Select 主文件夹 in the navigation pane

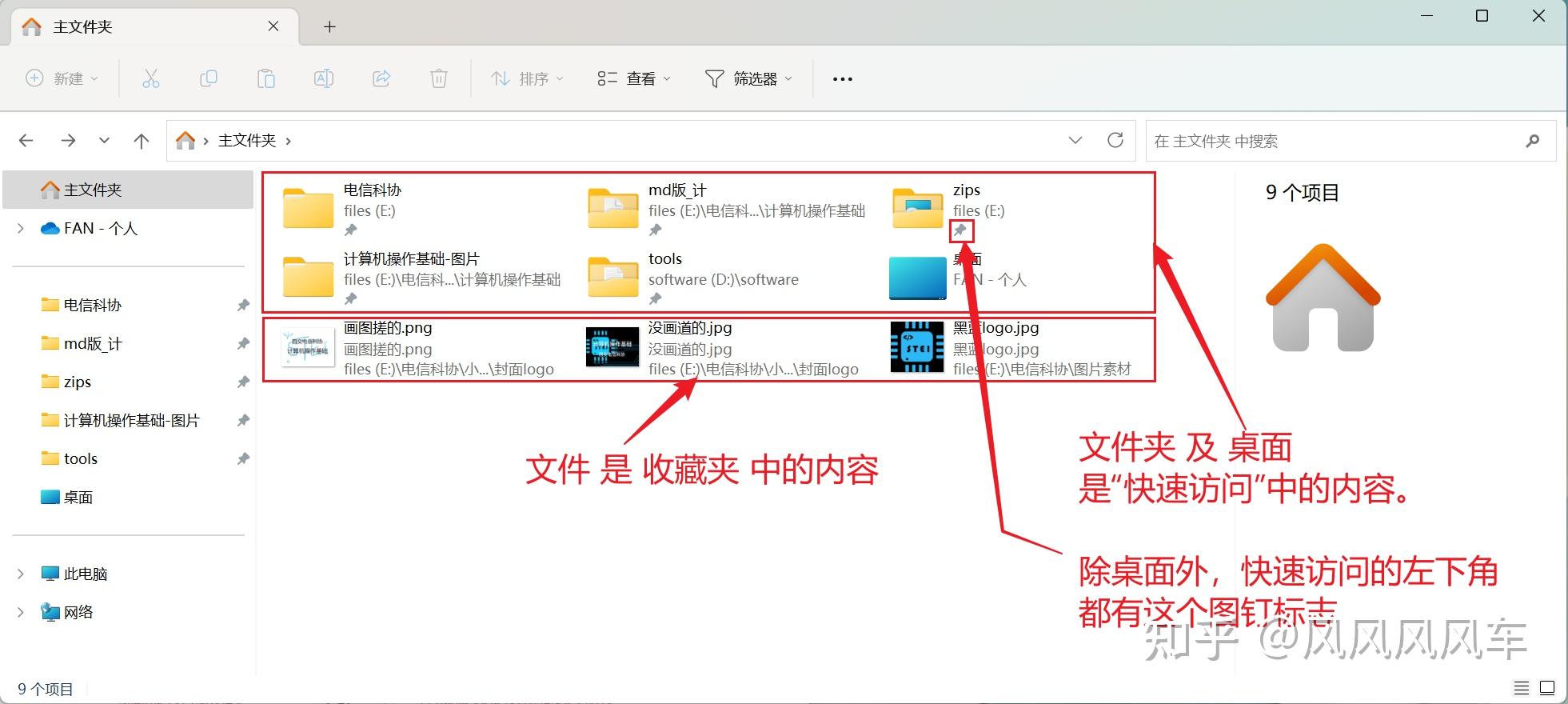(x=129, y=190)
